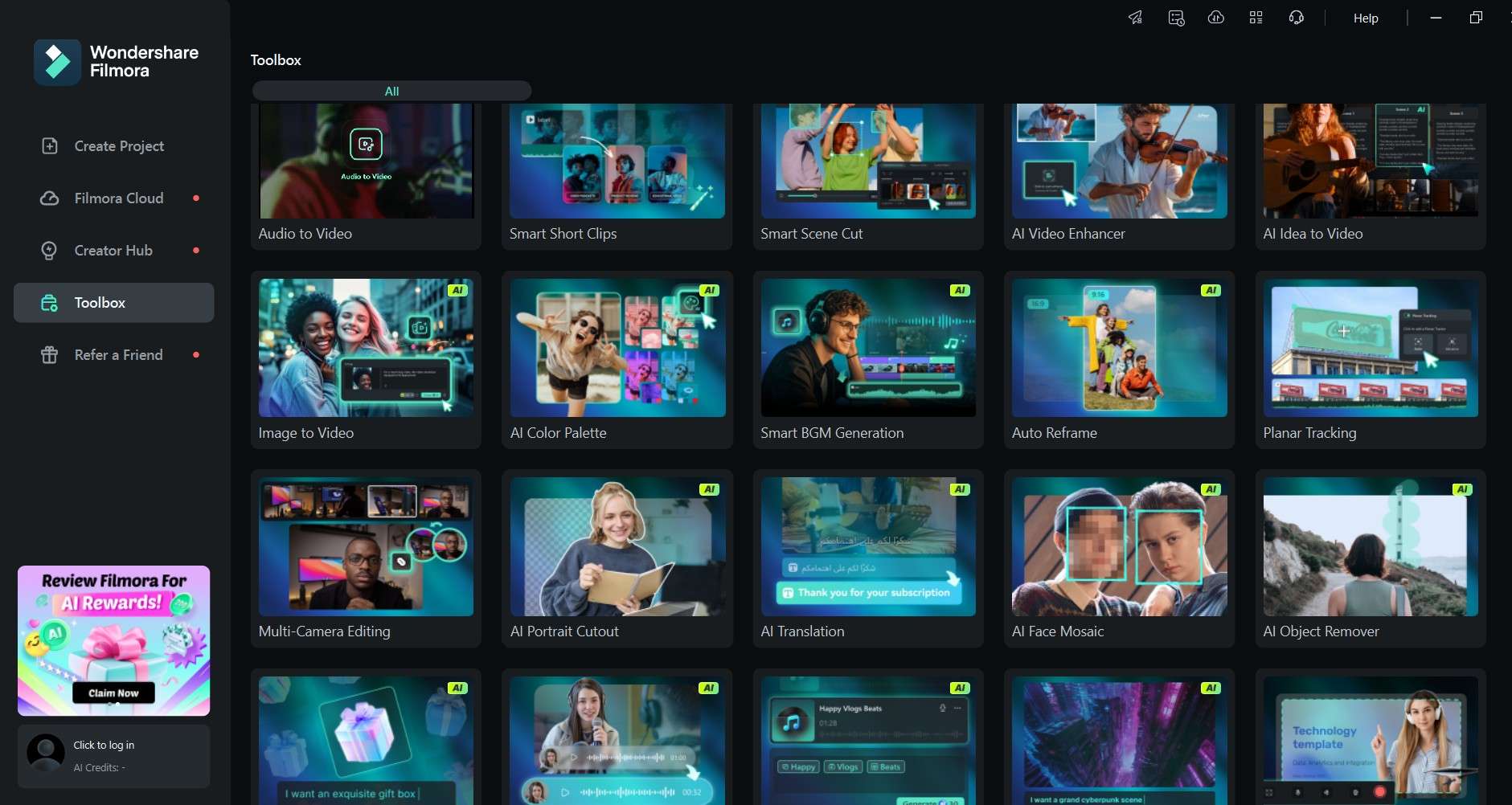
Task: Click the AI badge on Auto Reframe card
Action: click(1211, 290)
